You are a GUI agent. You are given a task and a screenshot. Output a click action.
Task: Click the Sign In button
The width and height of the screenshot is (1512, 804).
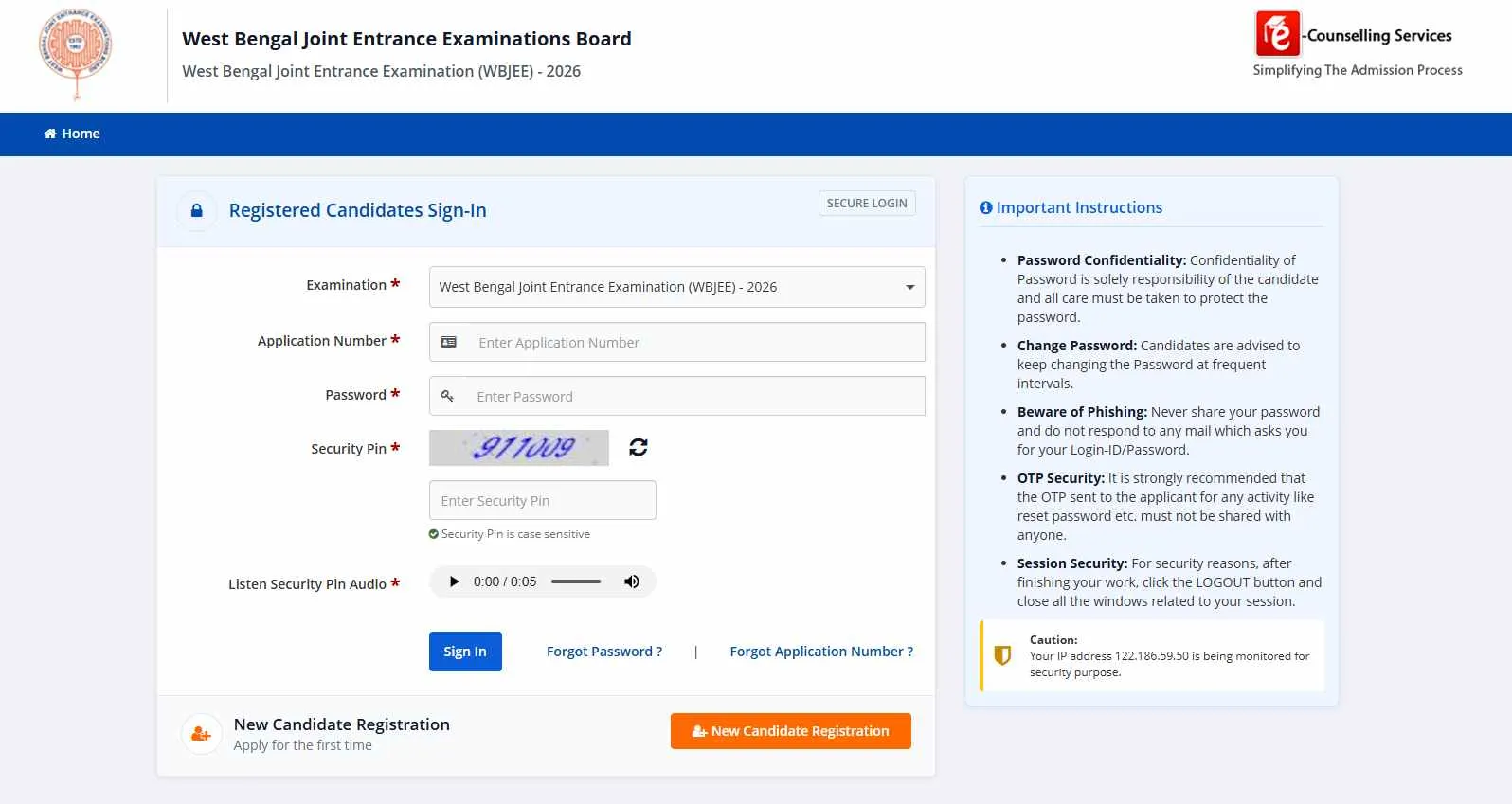pyautogui.click(x=465, y=652)
